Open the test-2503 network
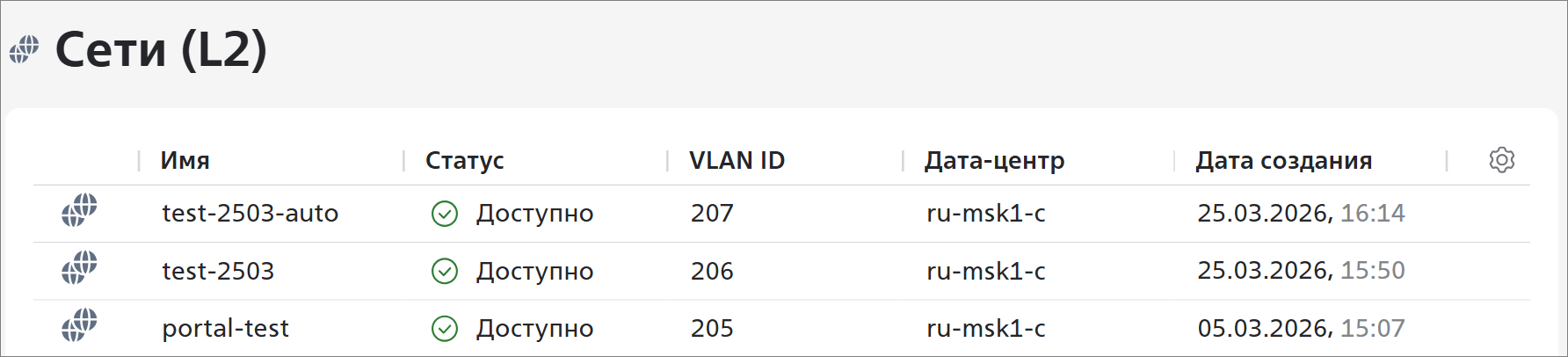This screenshot has width=1568, height=357. (218, 271)
